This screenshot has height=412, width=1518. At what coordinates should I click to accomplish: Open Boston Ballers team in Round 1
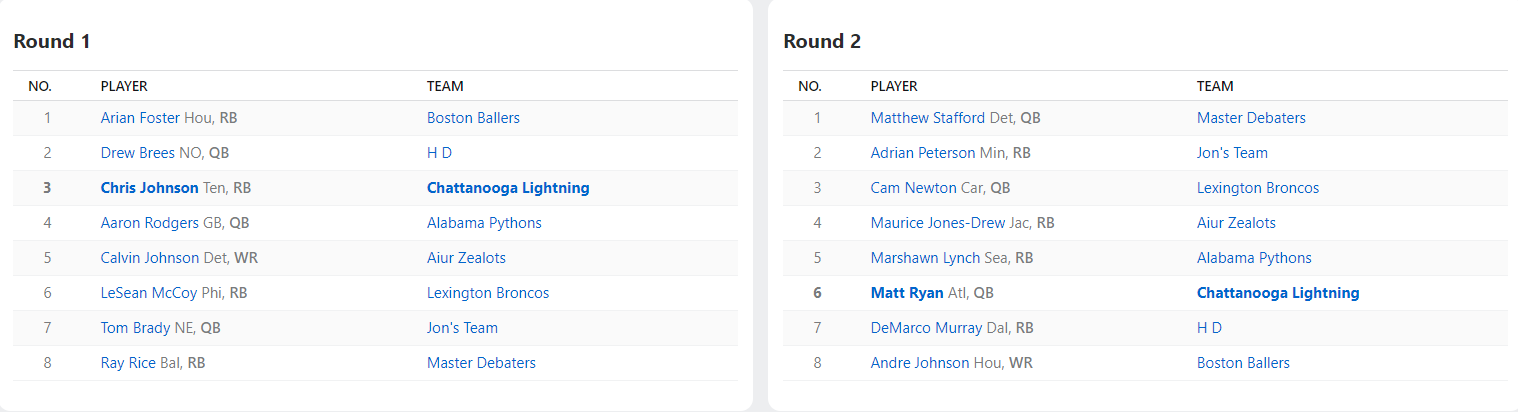click(473, 118)
